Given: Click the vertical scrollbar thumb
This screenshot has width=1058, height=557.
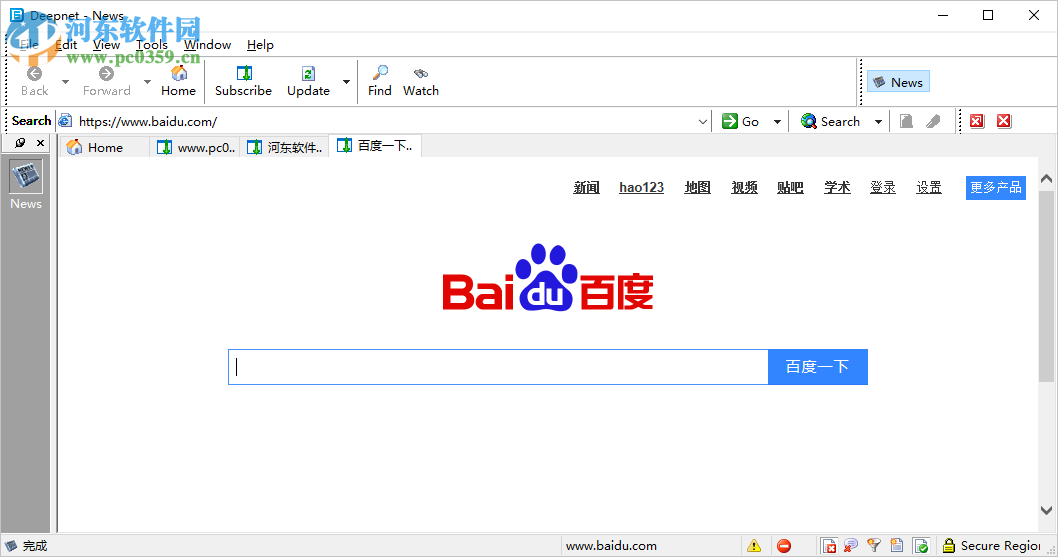Looking at the screenshot, I should pos(1047,286).
